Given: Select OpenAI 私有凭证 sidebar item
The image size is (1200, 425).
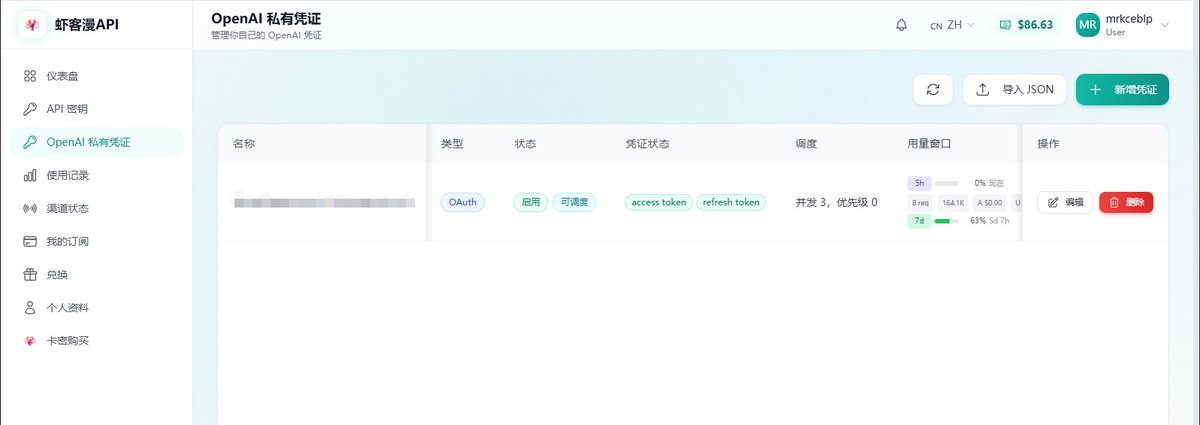Looking at the screenshot, I should 96,142.
